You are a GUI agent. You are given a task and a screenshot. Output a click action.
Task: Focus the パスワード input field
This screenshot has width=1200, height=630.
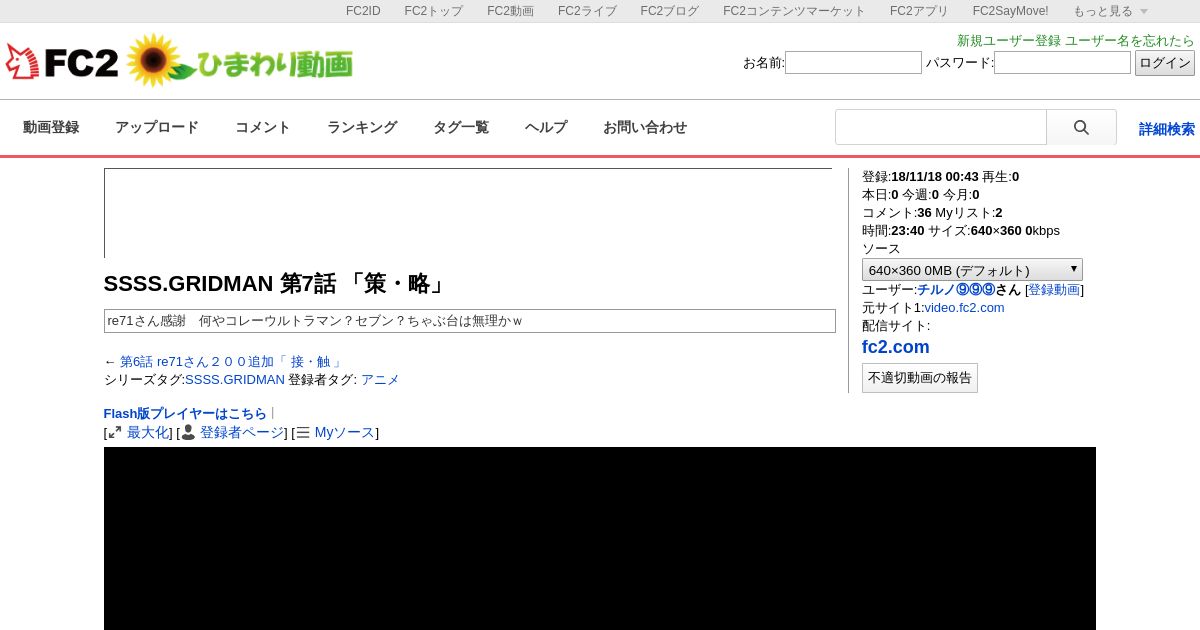pos(1062,63)
